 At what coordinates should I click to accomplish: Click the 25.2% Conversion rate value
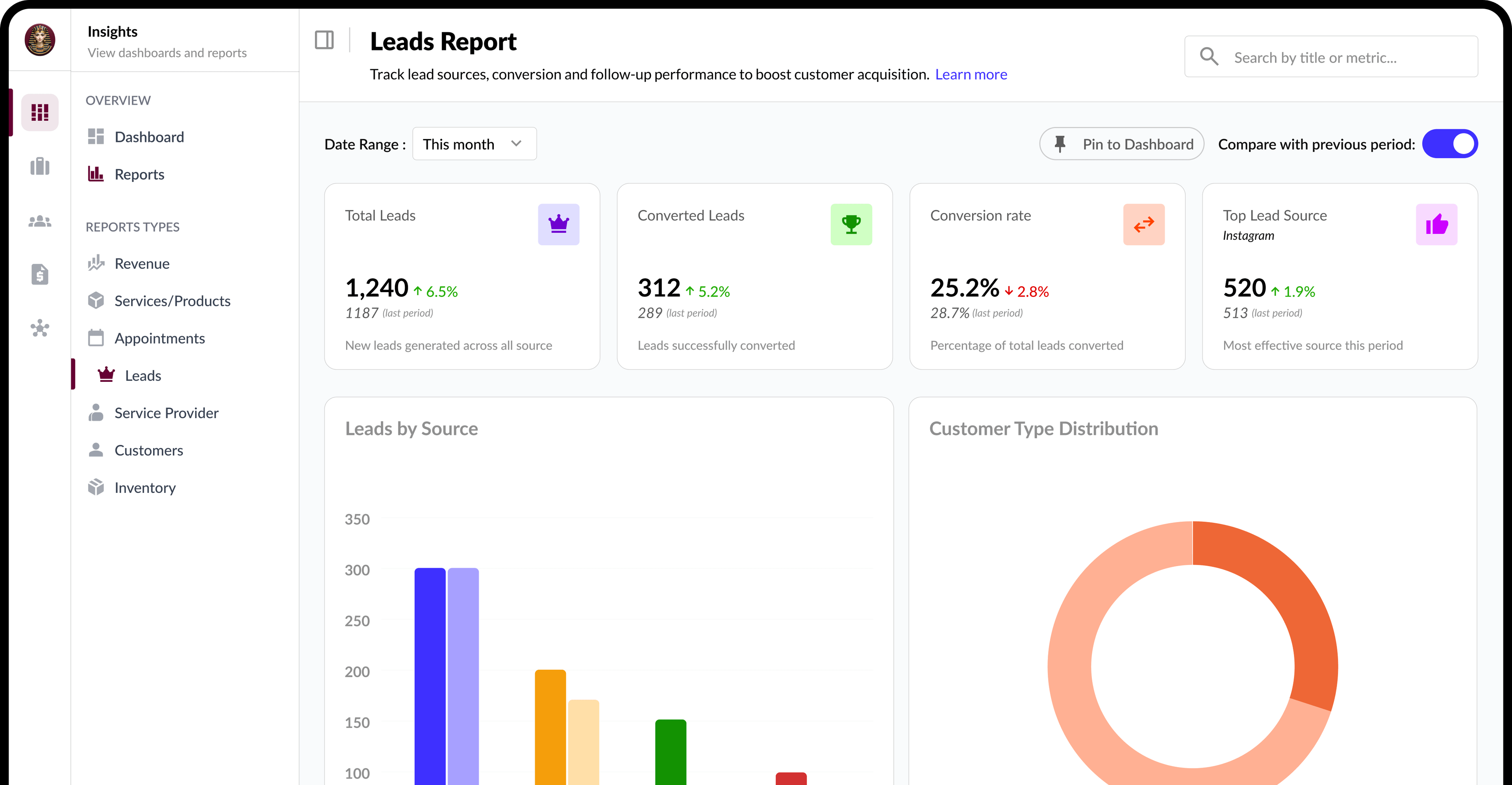point(964,288)
